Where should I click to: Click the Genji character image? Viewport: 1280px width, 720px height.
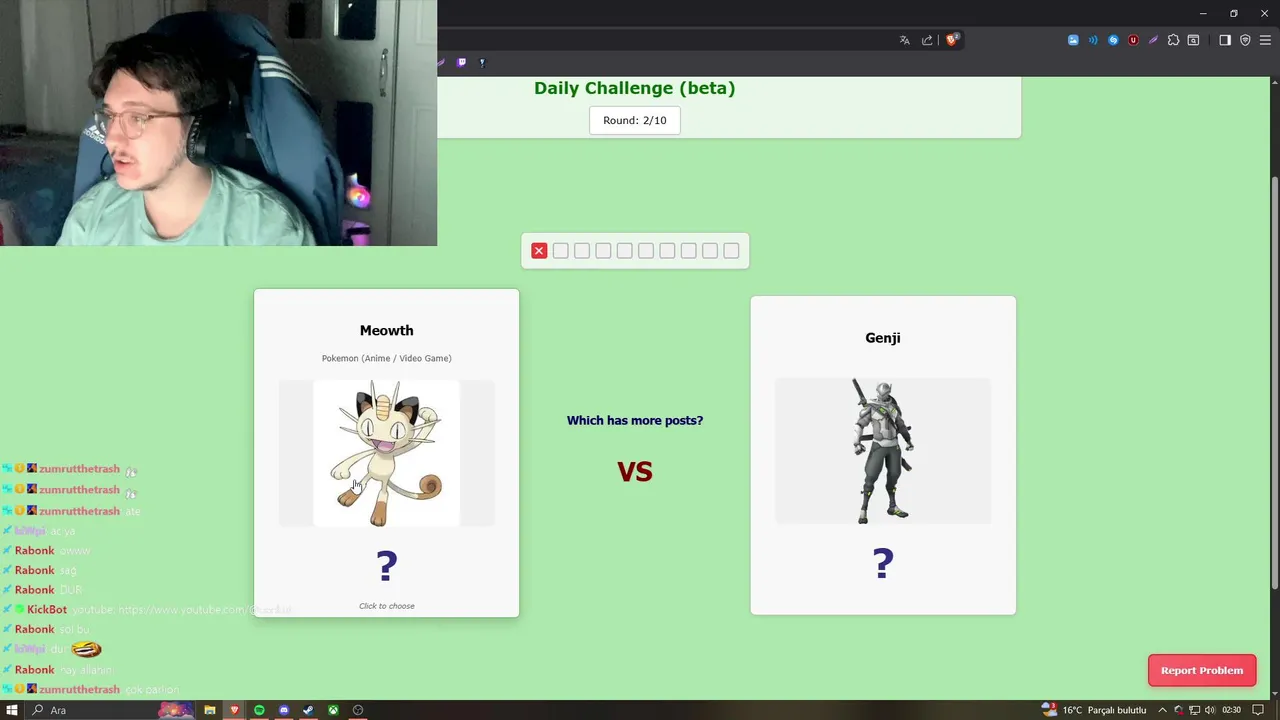[x=883, y=451]
